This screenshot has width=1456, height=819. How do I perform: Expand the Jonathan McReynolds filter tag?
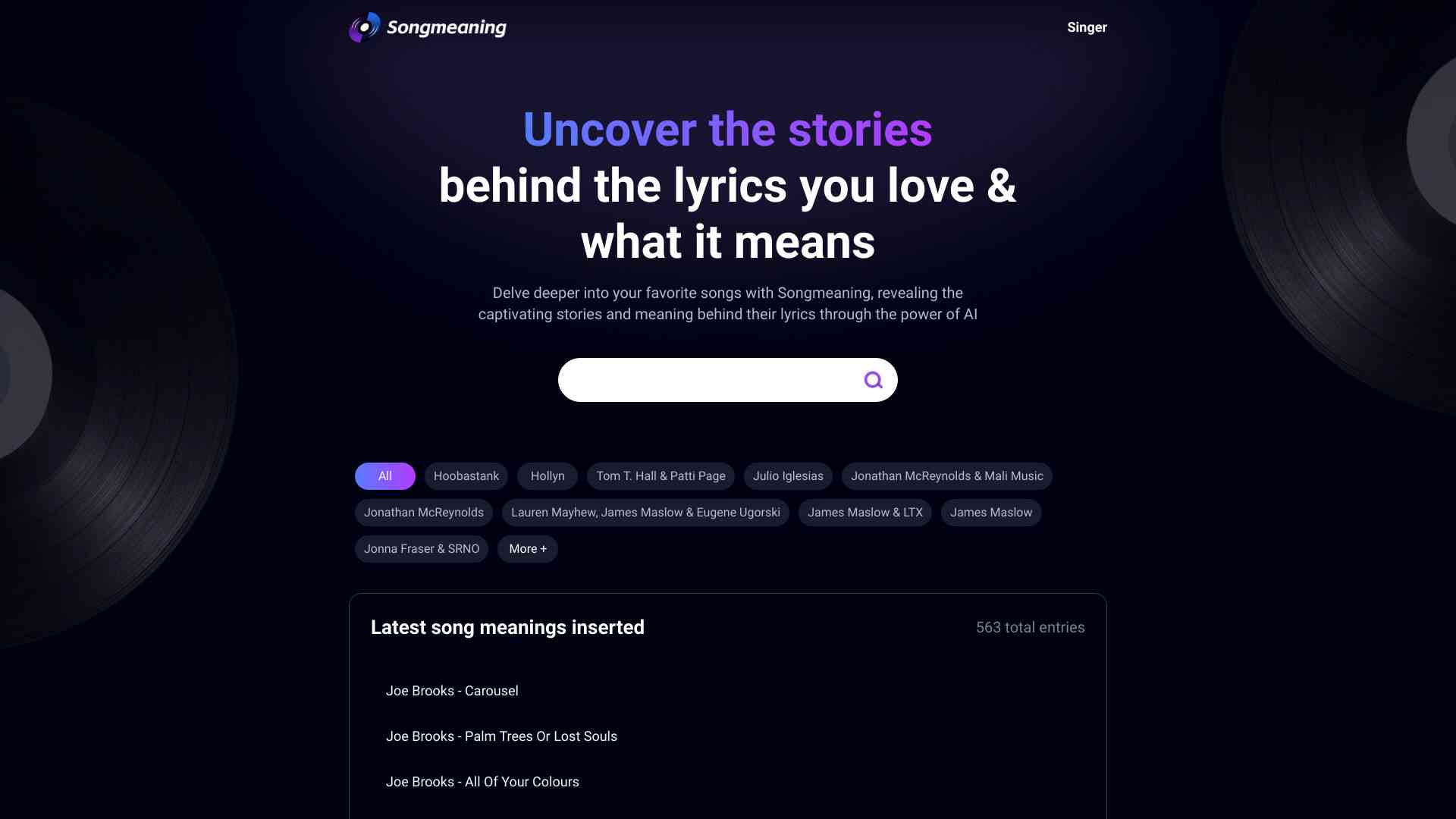click(423, 513)
